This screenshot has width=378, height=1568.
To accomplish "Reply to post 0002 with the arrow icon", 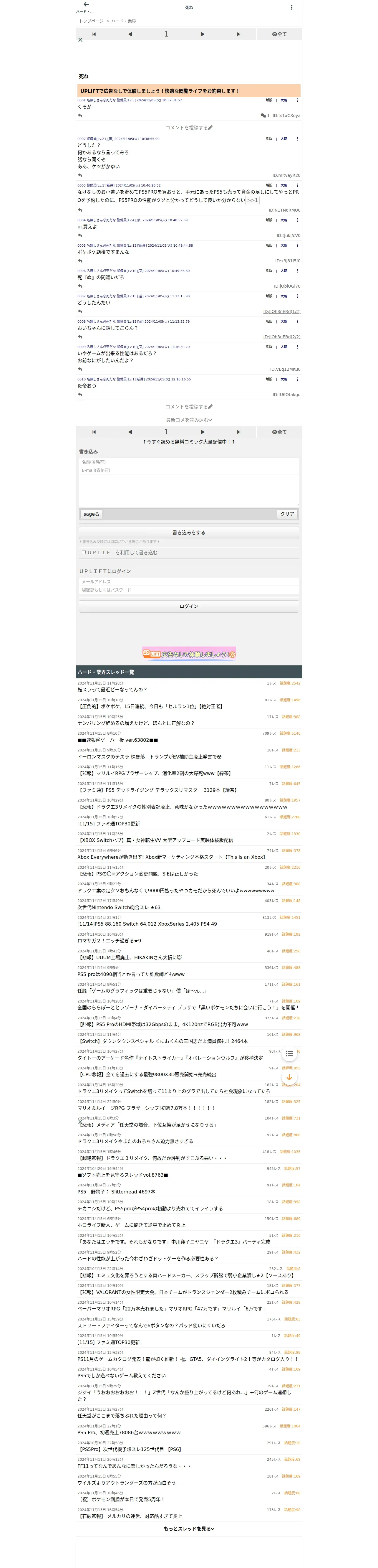I will point(79,175).
